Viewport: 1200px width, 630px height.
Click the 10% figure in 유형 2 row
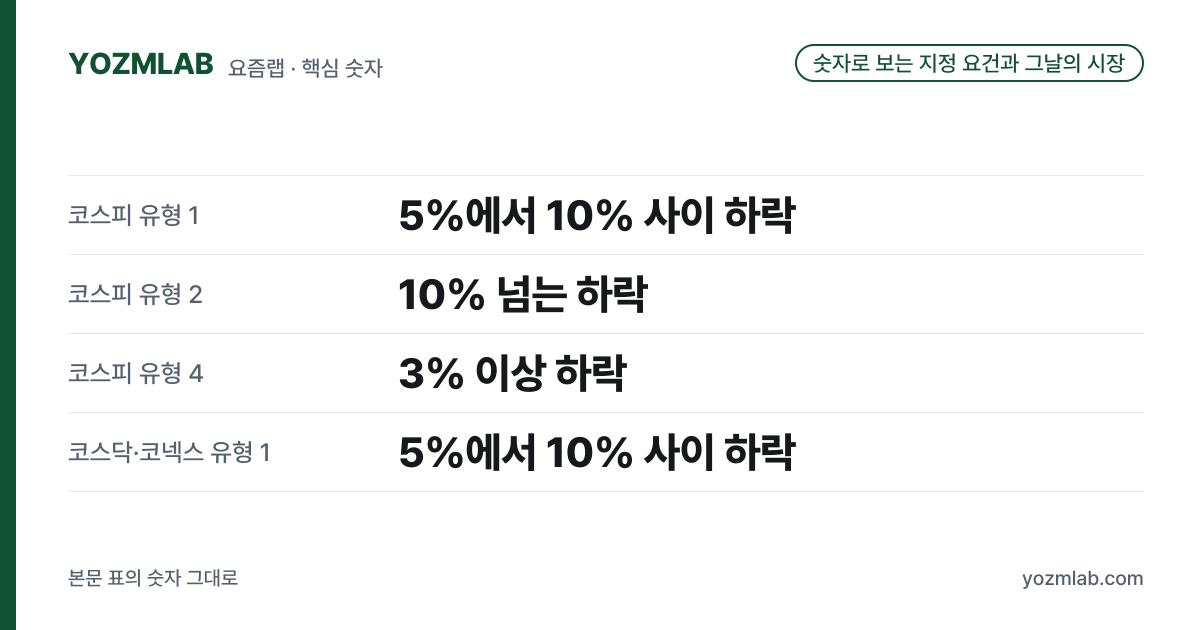click(441, 294)
